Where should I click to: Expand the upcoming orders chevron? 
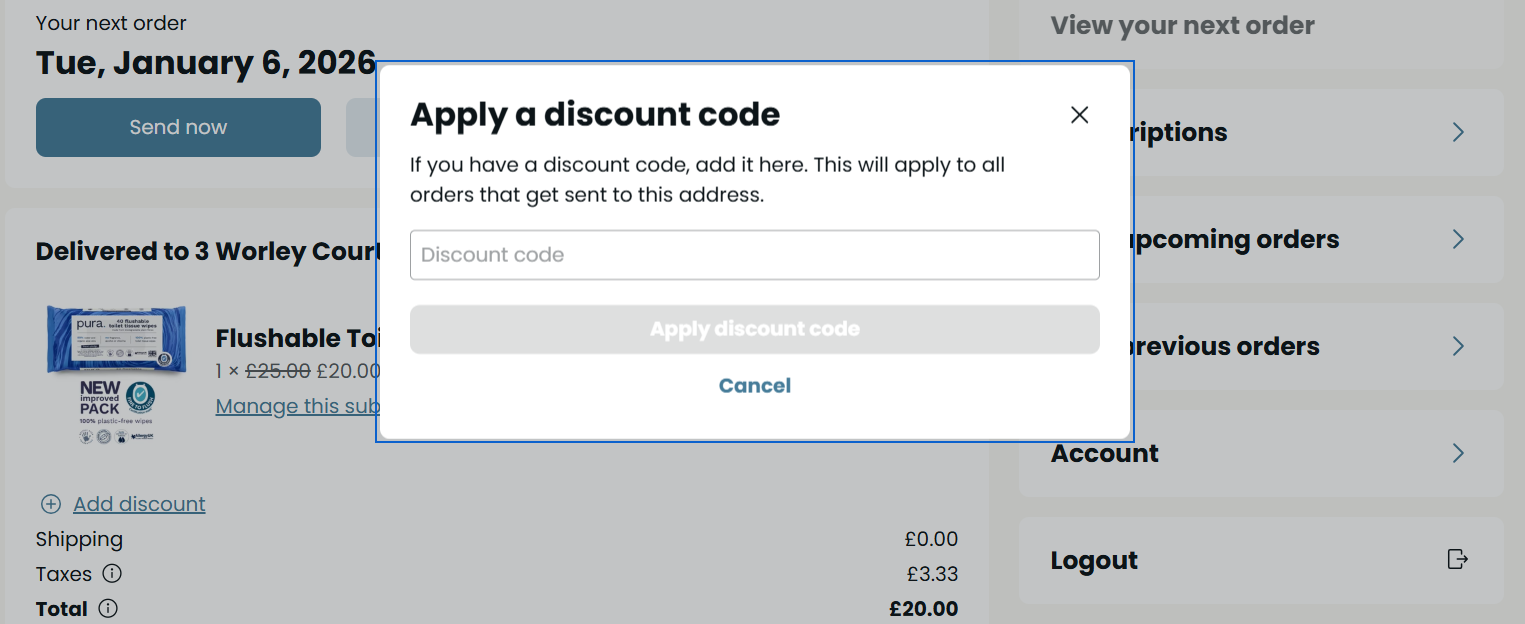pyautogui.click(x=1458, y=239)
